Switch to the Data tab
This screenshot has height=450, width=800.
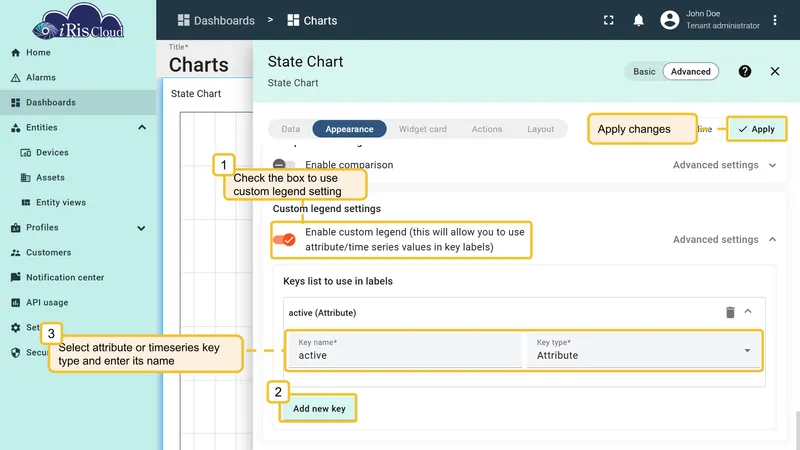click(291, 129)
